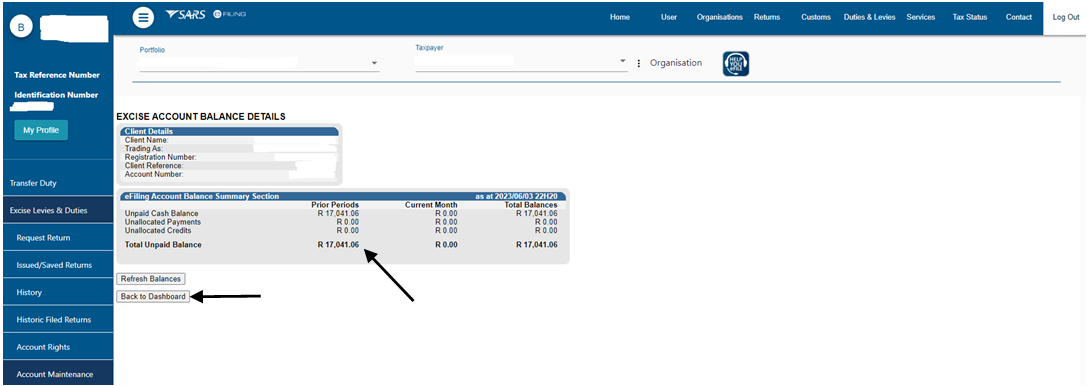Image resolution: width=1092 pixels, height=386 pixels.
Task: Click the SARS eFiling logo
Action: pos(205,15)
